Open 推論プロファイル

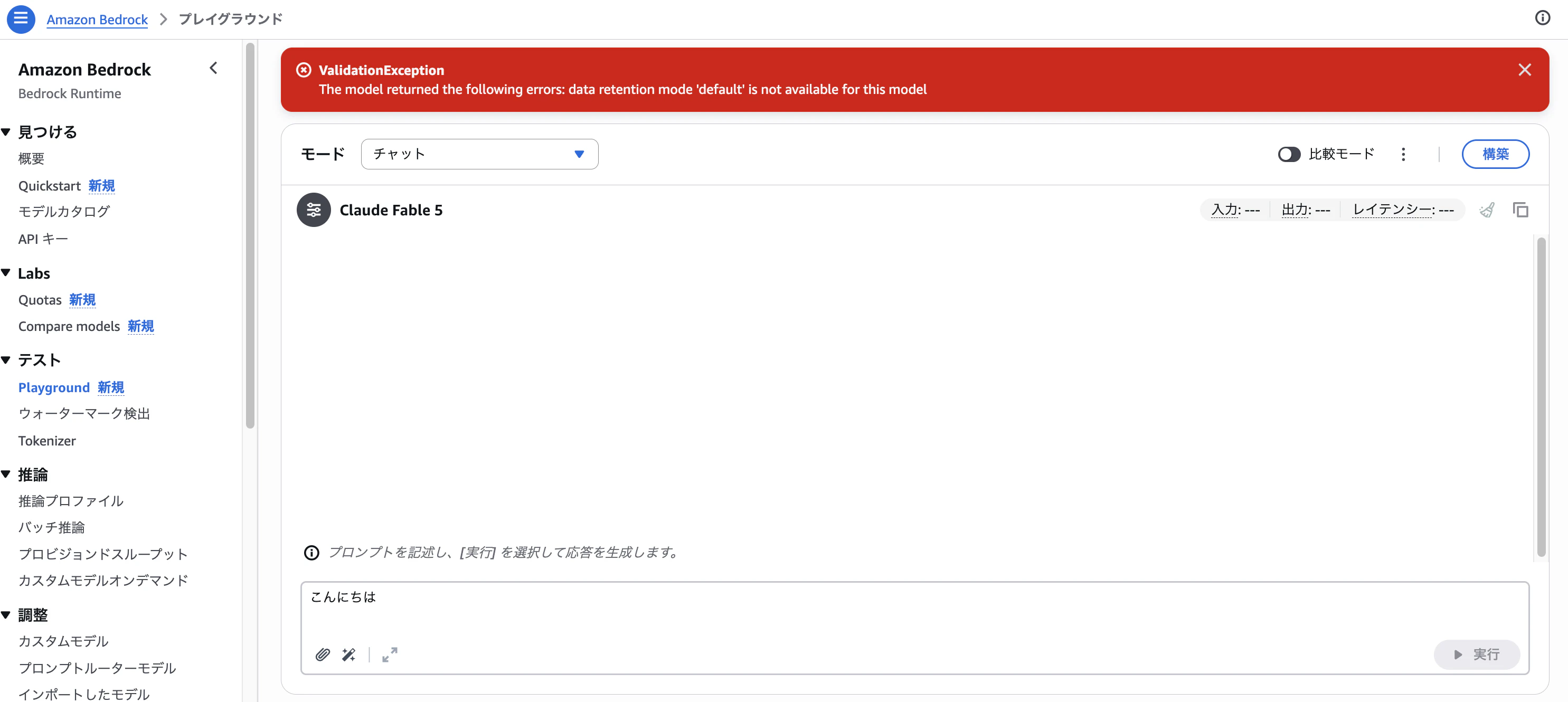pyautogui.click(x=71, y=501)
